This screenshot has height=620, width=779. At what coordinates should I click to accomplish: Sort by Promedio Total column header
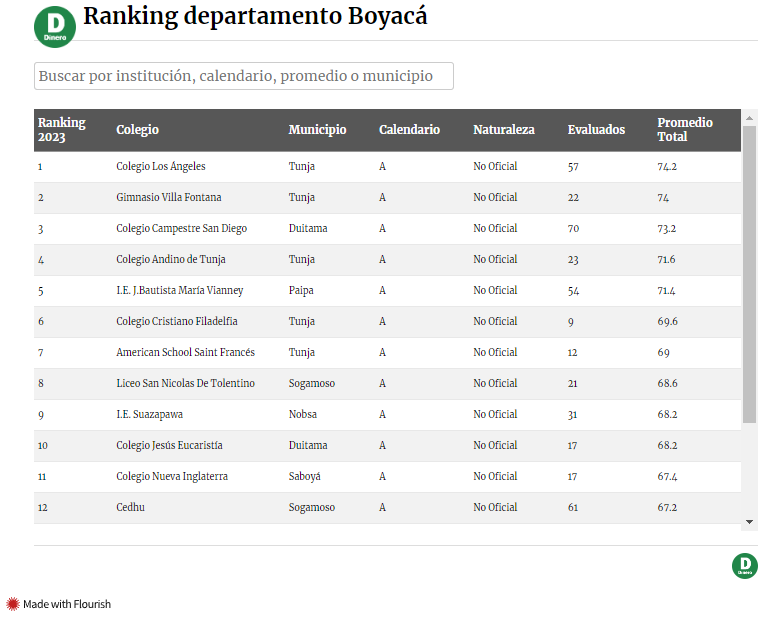coord(685,130)
